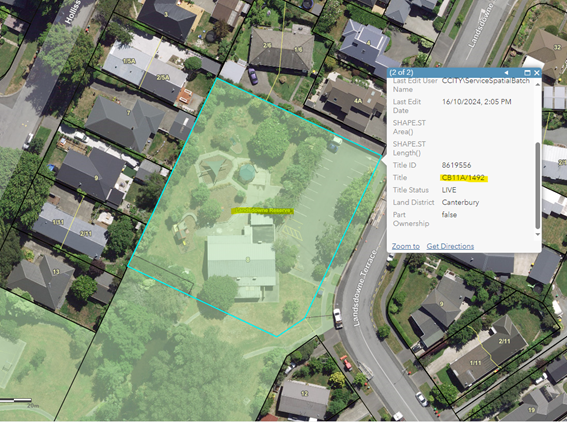This screenshot has height=422, width=567.
Task: Go to previous feature in popup
Action: 506,73
